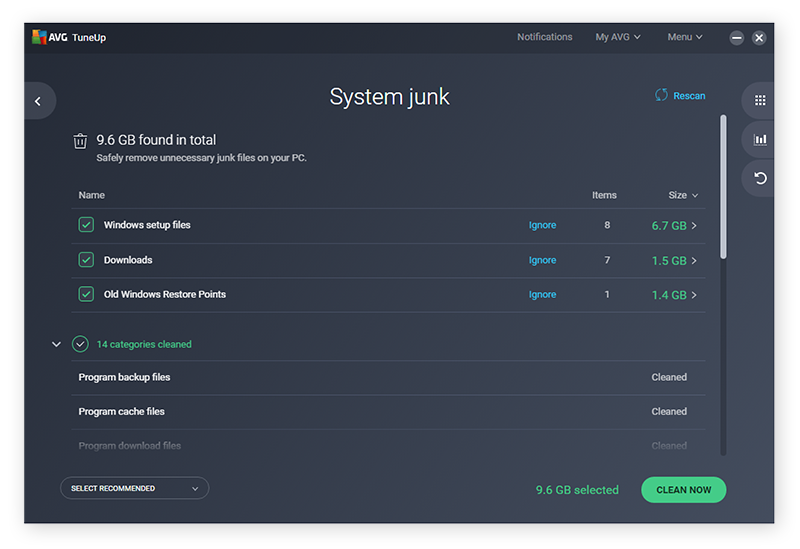This screenshot has width=800, height=549.
Task: Click the trash can junk icon
Action: pos(80,141)
